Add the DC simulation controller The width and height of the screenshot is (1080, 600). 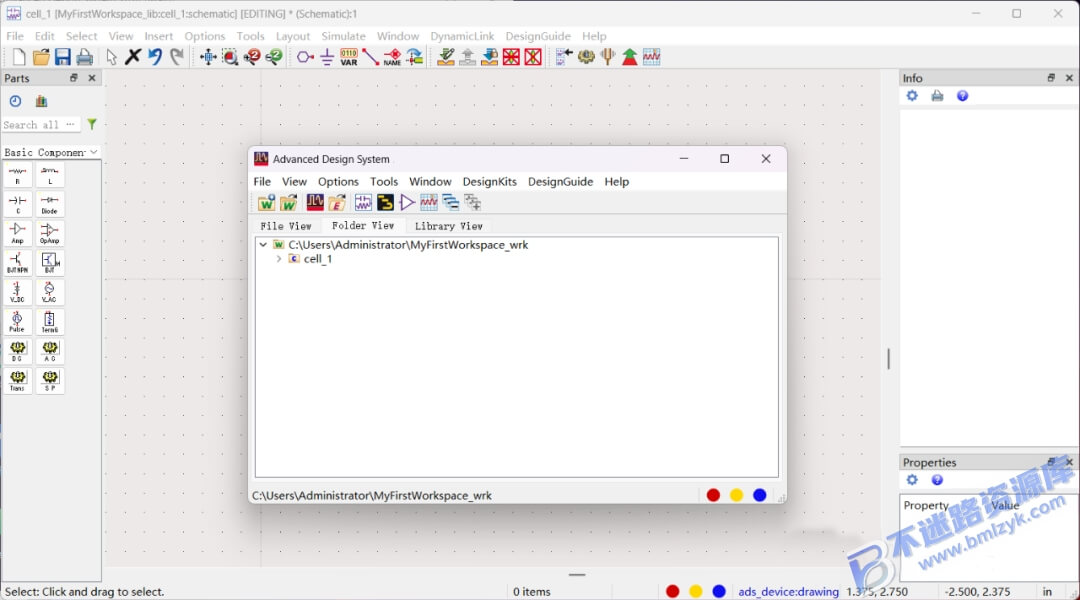[18, 351]
